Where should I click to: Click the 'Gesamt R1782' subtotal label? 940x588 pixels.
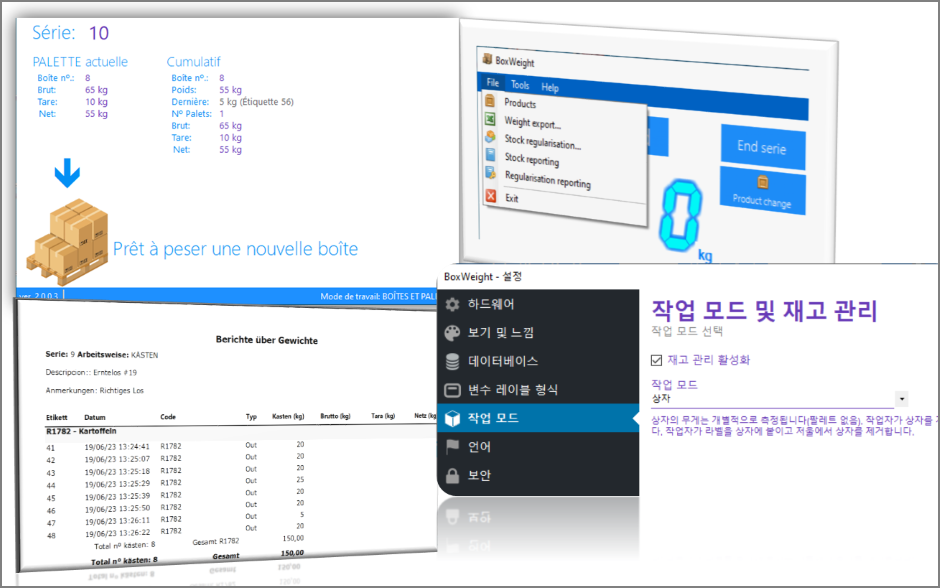(216, 542)
